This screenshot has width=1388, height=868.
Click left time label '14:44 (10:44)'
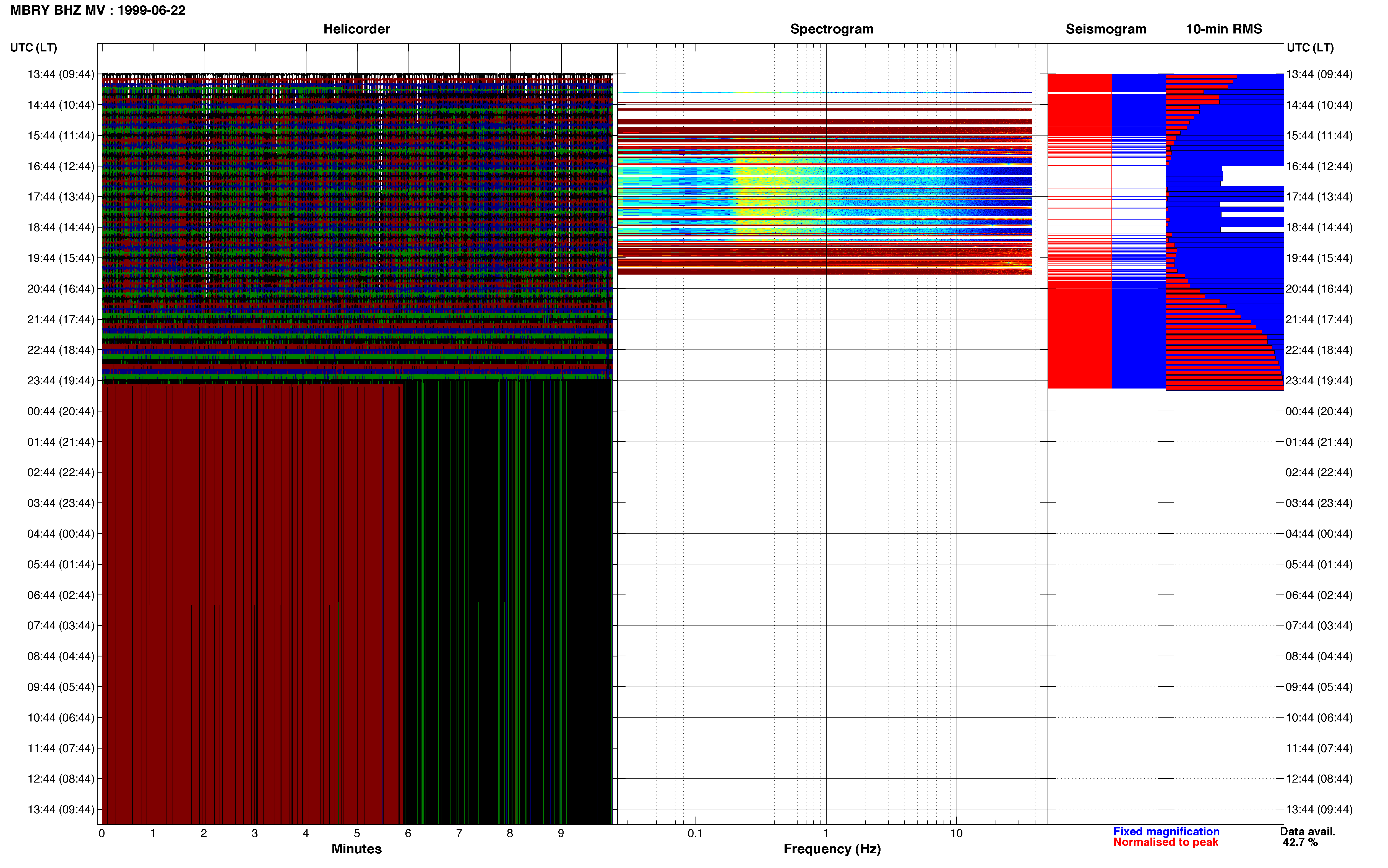(x=61, y=105)
